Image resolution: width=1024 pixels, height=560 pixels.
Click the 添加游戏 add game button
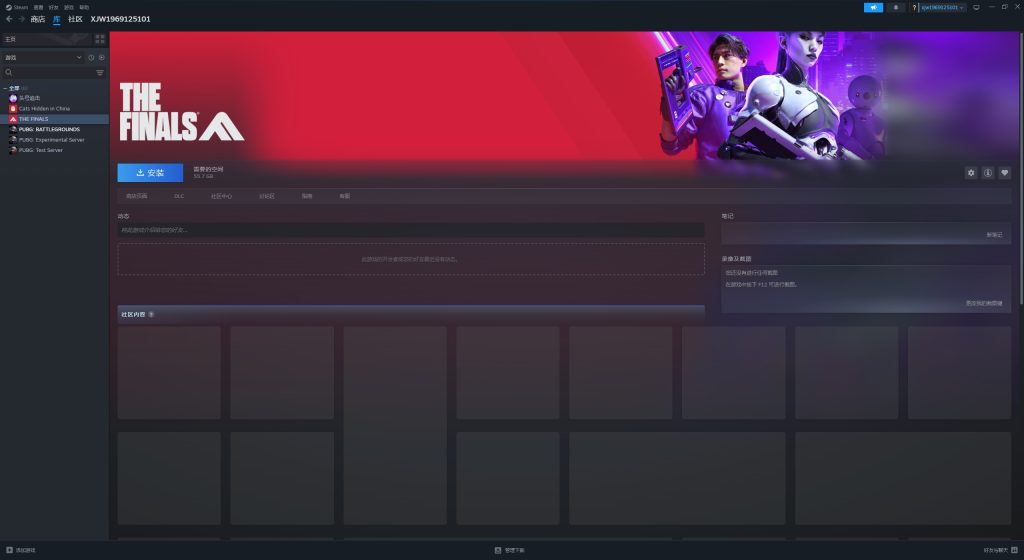pos(20,550)
